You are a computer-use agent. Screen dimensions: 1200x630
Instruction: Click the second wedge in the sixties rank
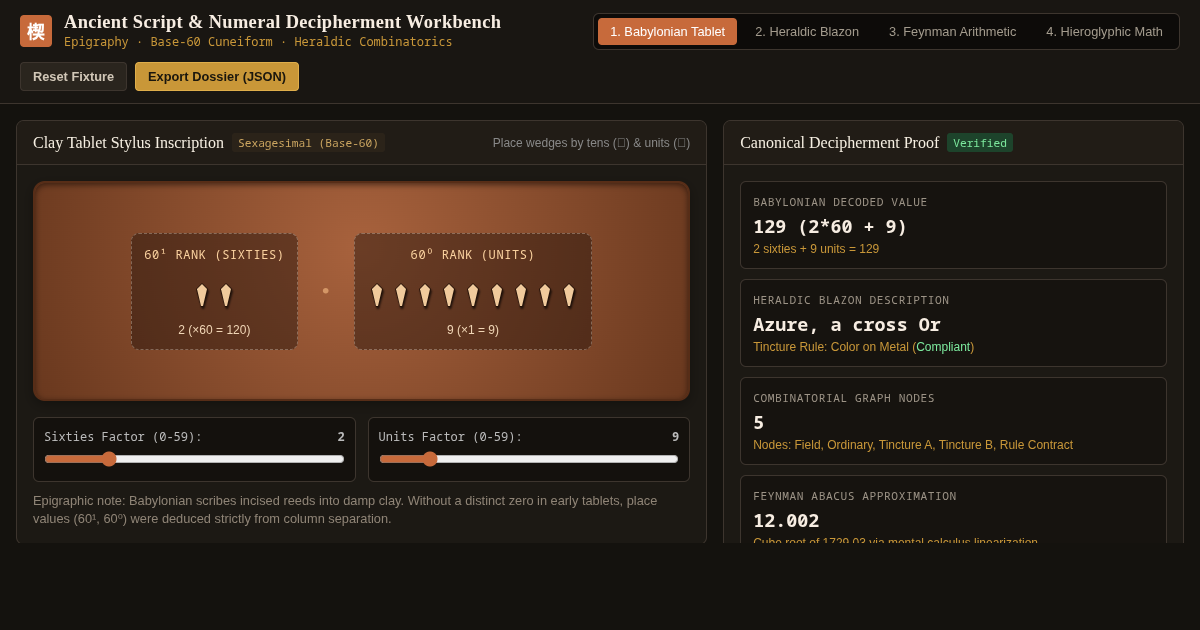(x=226, y=295)
